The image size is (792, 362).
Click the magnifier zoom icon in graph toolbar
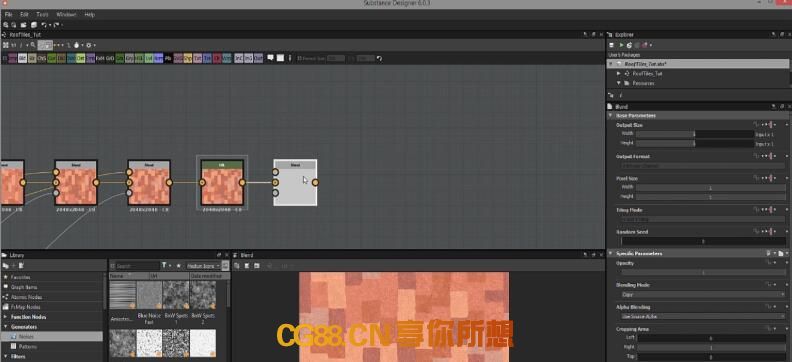[33, 45]
